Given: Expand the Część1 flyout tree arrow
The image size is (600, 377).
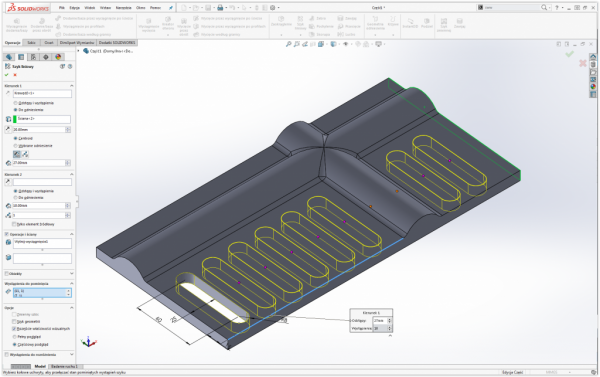Looking at the screenshot, I should 79,51.
